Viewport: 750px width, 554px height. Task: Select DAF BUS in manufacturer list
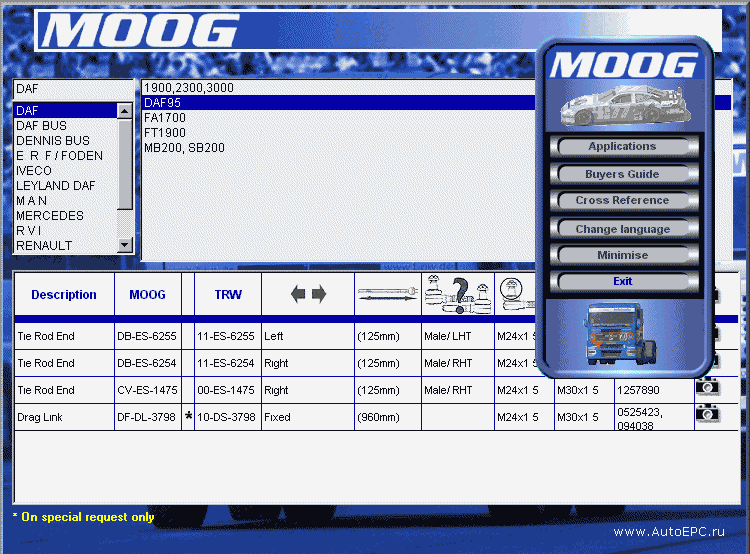point(66,126)
